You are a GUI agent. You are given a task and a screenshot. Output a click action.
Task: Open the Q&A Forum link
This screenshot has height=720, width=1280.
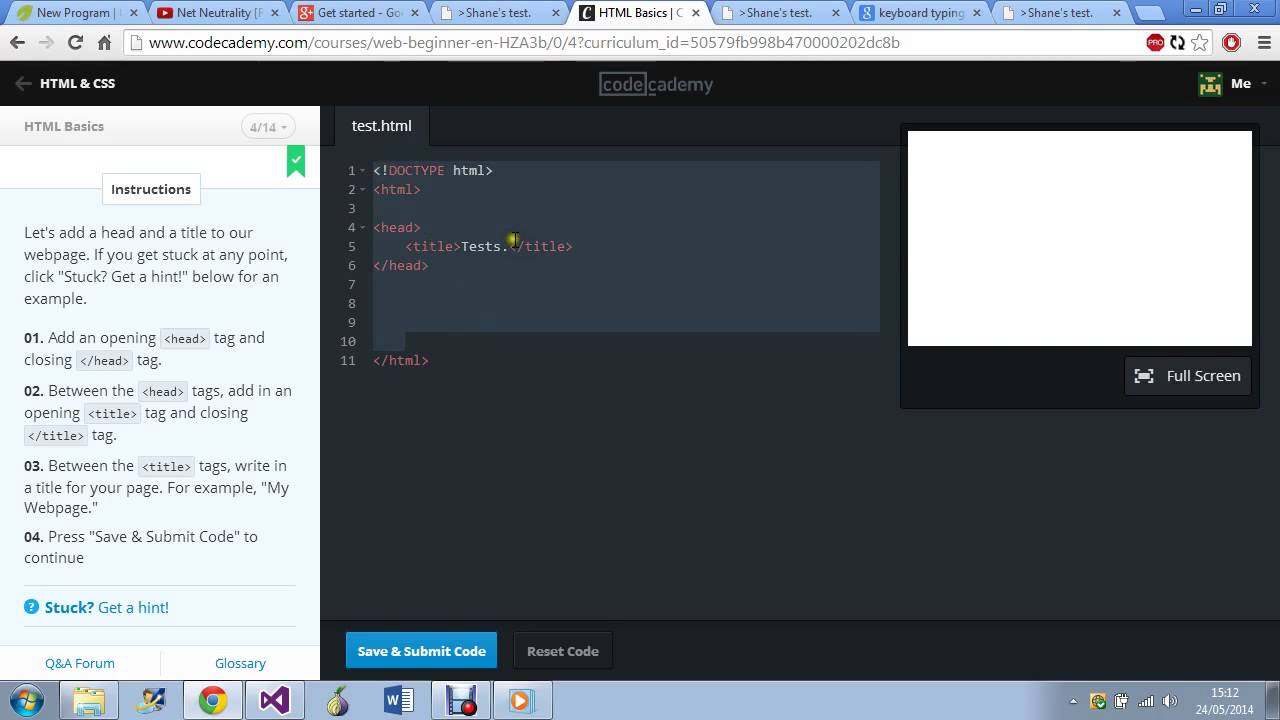80,663
